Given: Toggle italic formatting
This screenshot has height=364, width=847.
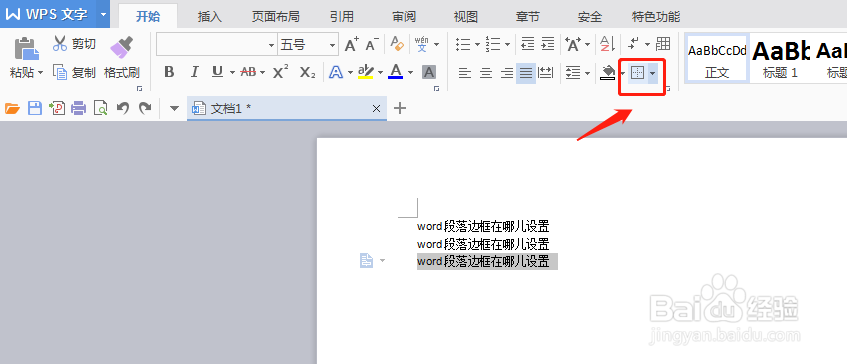Looking at the screenshot, I should coord(194,72).
